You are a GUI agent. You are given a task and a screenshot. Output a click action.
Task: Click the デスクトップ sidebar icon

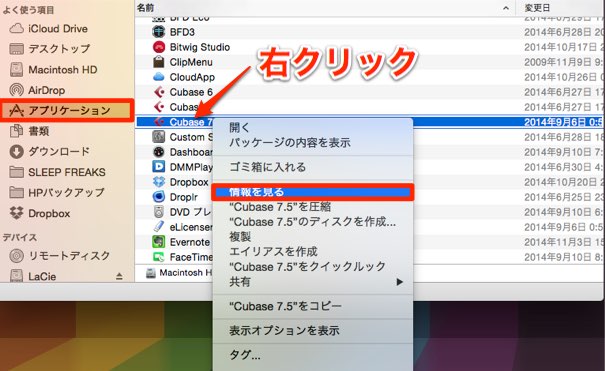(17, 49)
